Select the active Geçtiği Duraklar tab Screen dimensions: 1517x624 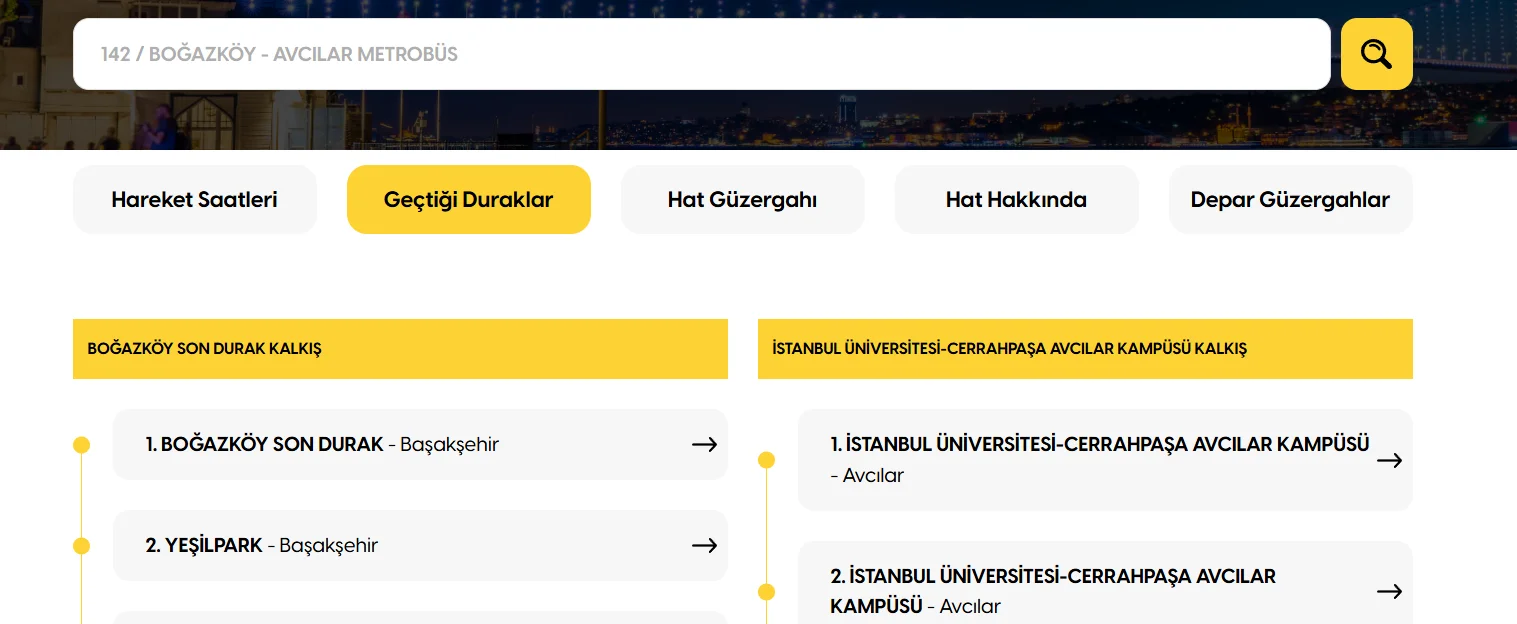coord(468,199)
